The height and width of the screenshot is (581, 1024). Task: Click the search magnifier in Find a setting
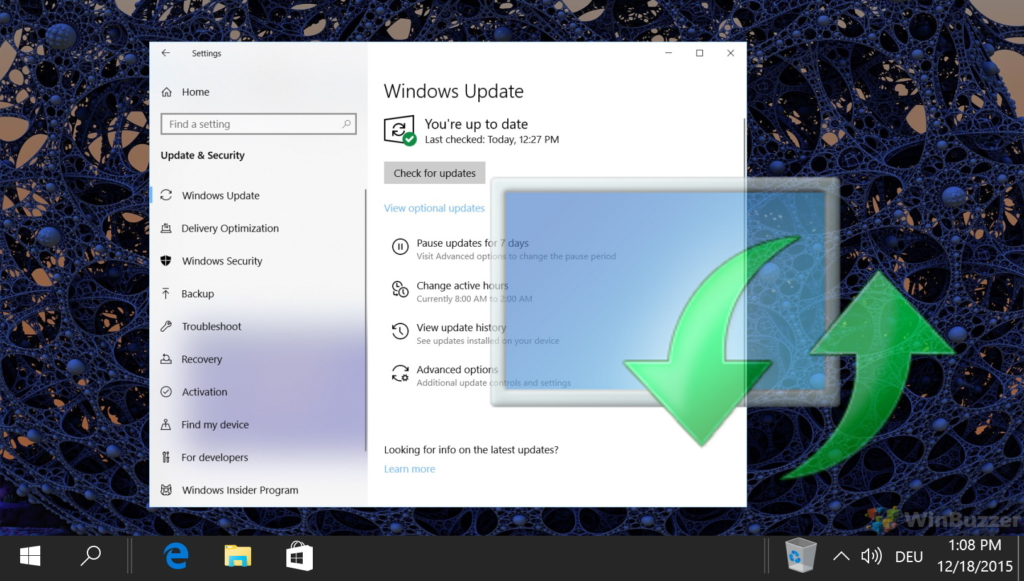pos(346,123)
